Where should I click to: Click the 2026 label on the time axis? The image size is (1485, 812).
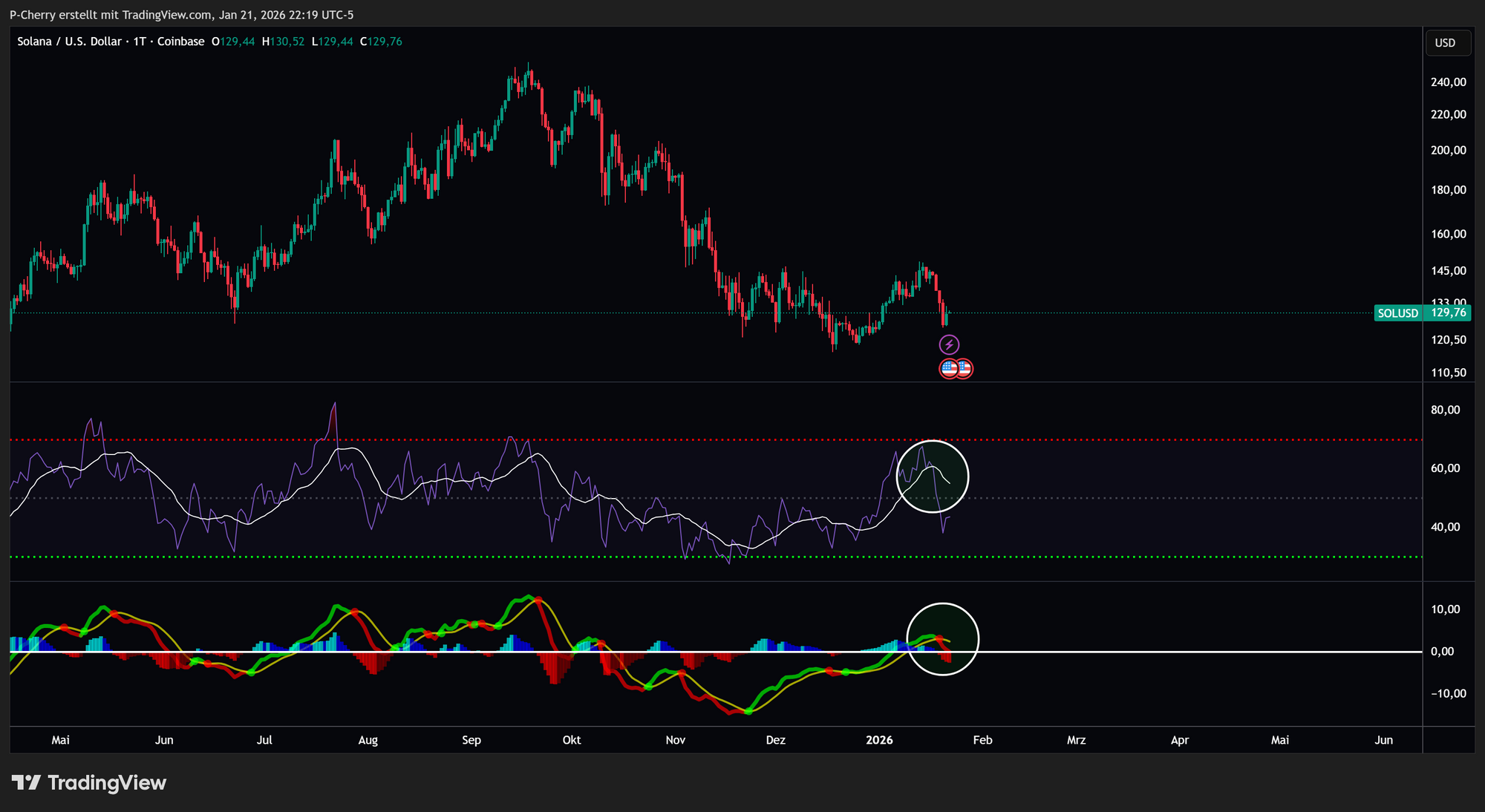click(x=880, y=739)
